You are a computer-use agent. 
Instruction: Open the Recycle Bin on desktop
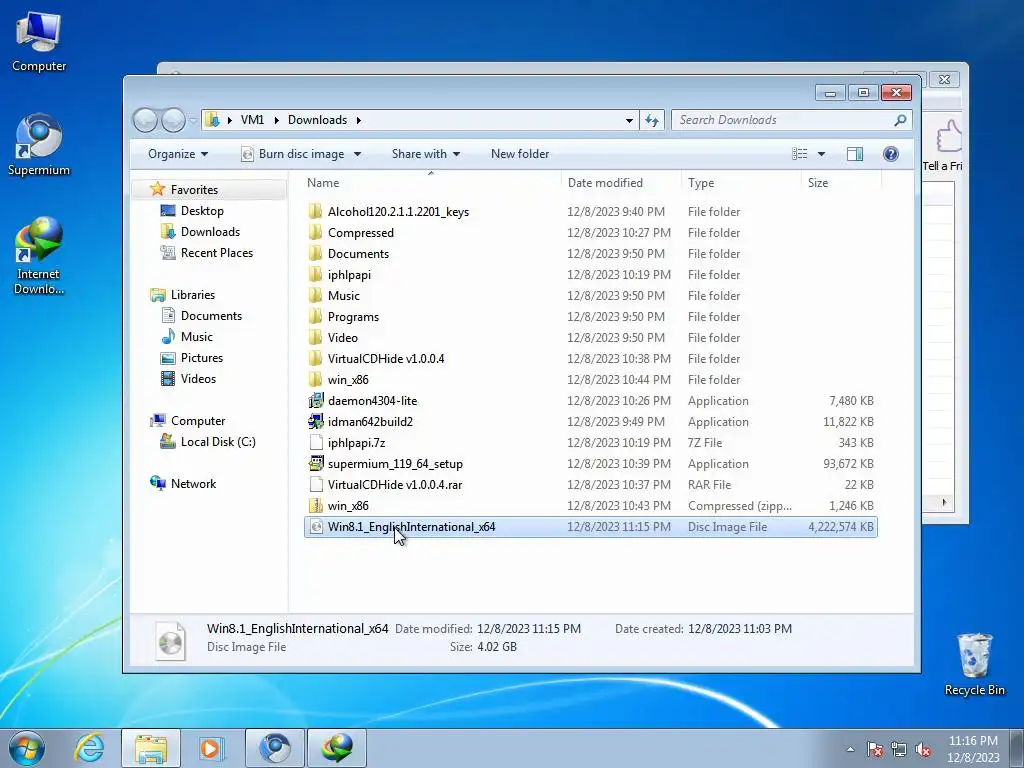pos(974,665)
